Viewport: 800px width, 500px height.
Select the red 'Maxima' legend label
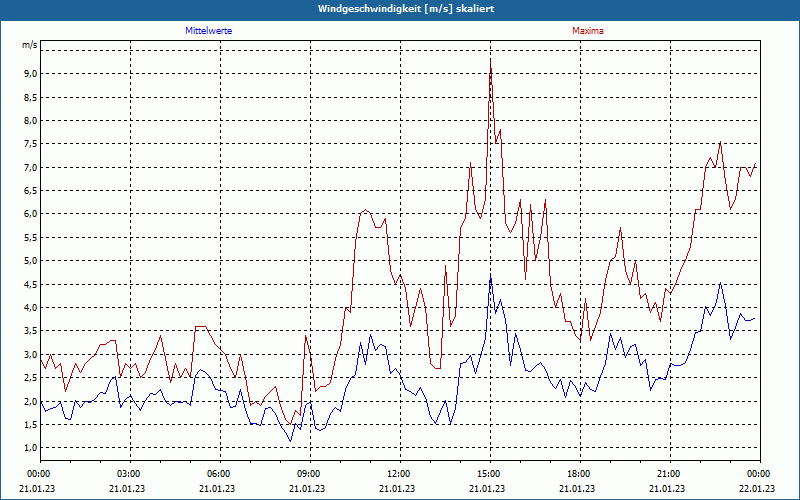coord(588,31)
